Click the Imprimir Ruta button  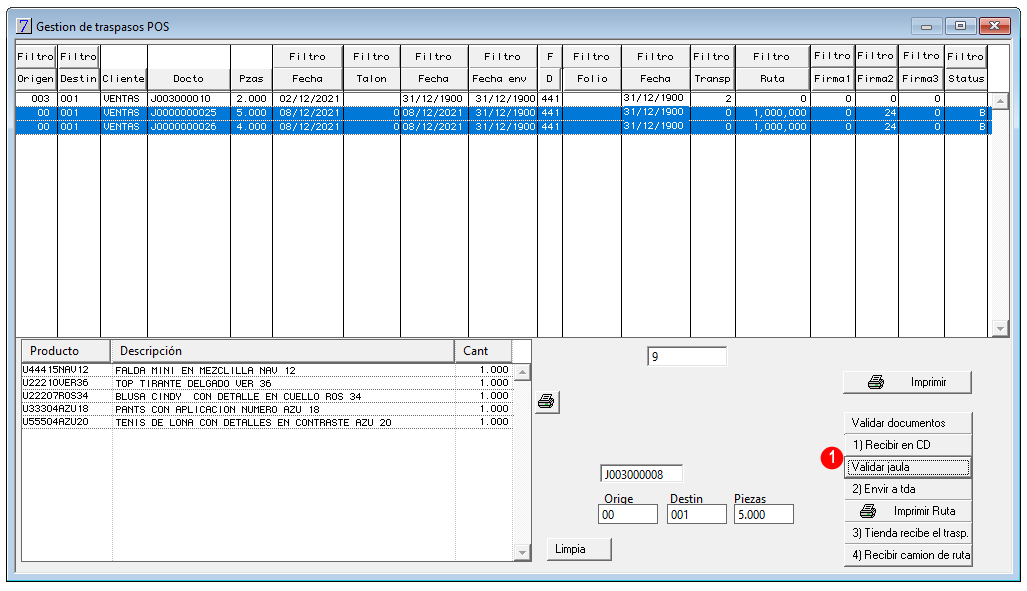(x=907, y=511)
